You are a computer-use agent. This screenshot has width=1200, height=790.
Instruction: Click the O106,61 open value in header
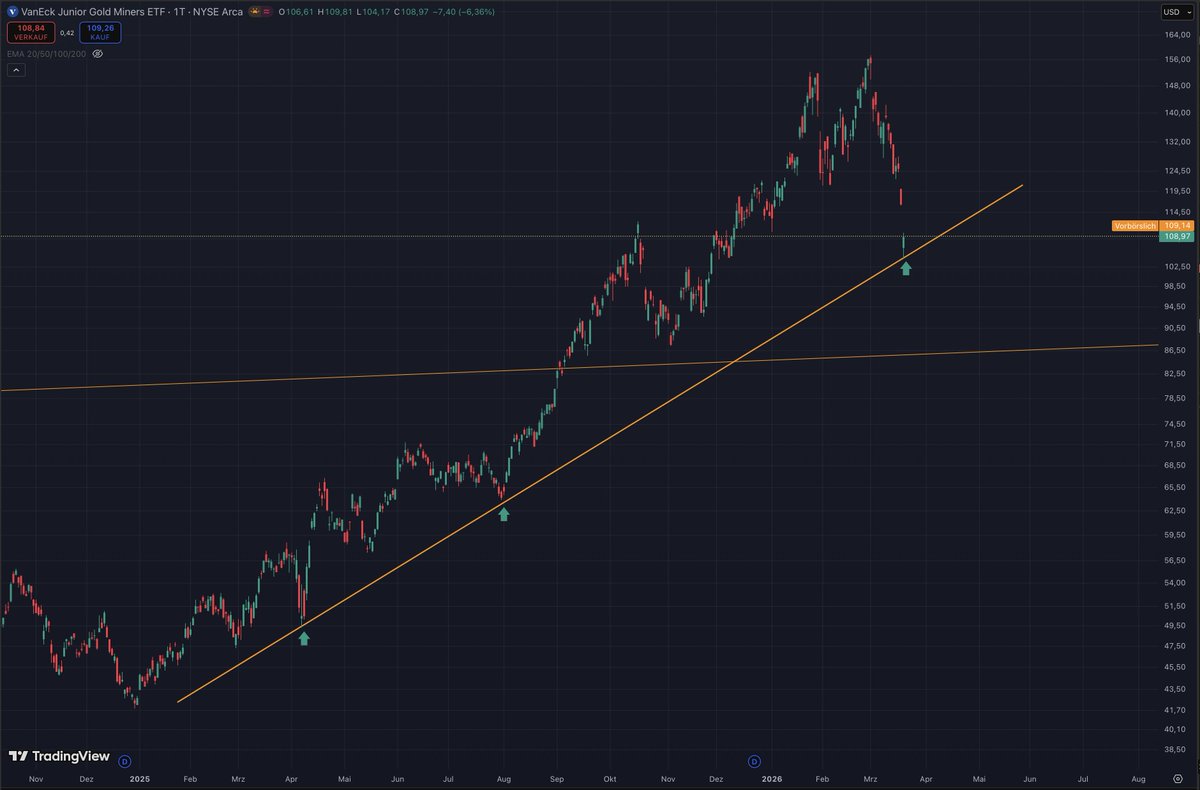point(295,12)
